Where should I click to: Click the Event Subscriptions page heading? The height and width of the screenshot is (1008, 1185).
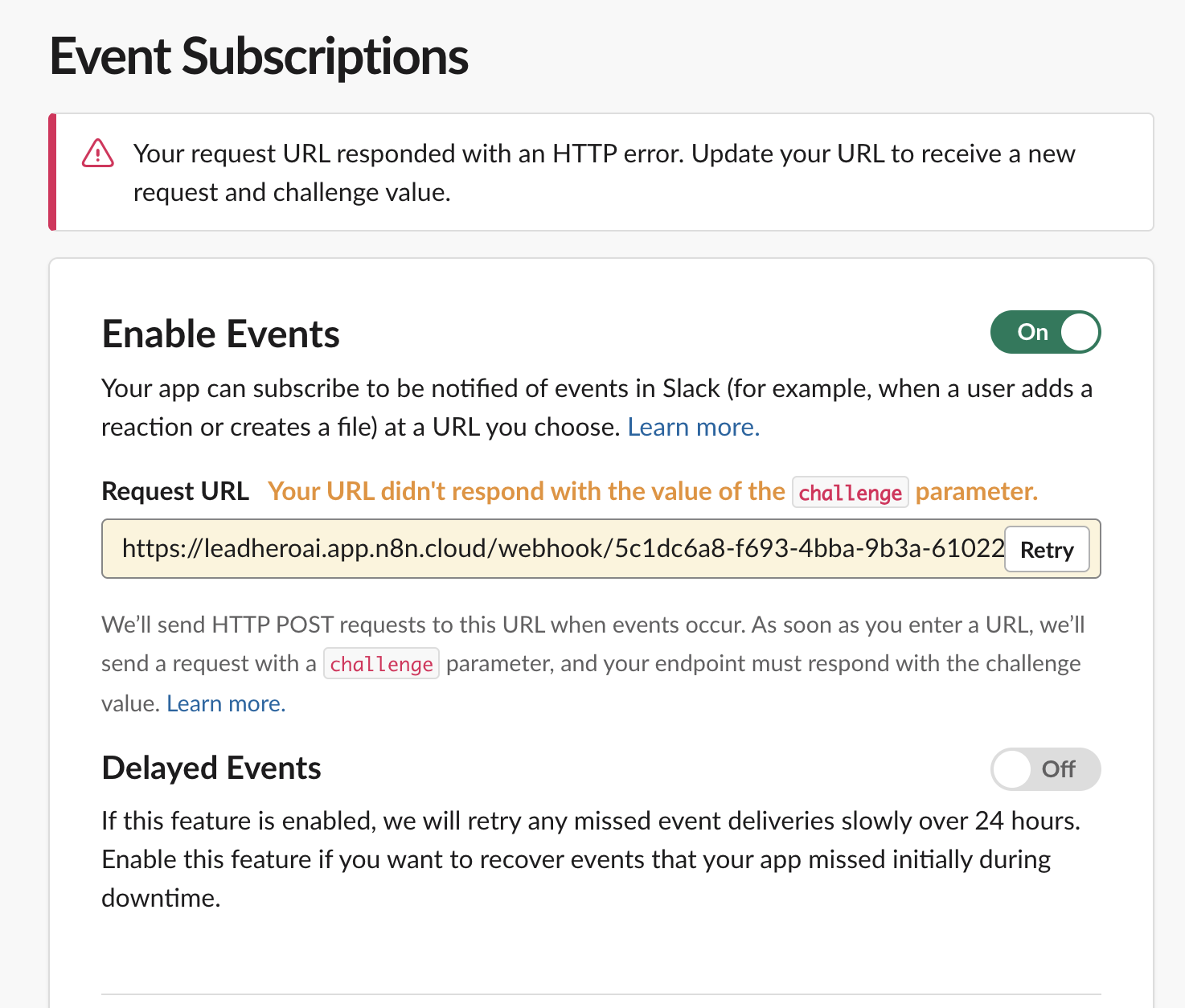(259, 57)
